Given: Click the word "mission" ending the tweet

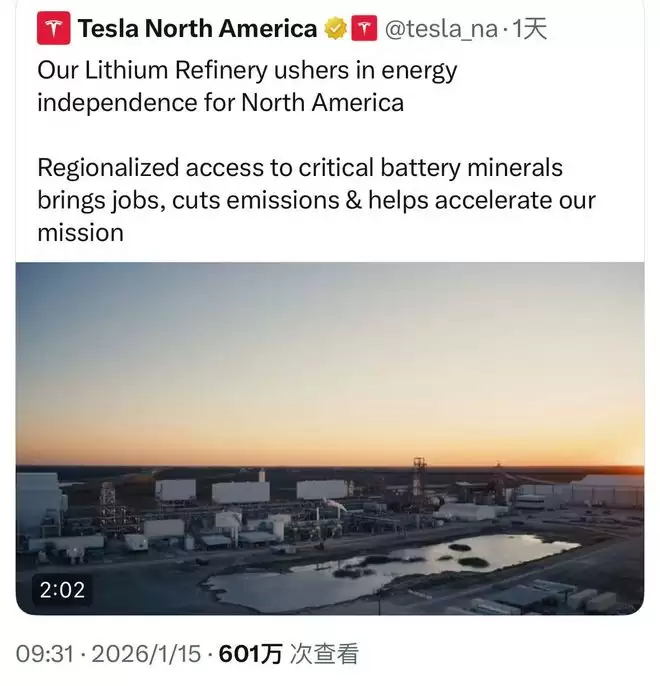Looking at the screenshot, I should click(x=80, y=232).
